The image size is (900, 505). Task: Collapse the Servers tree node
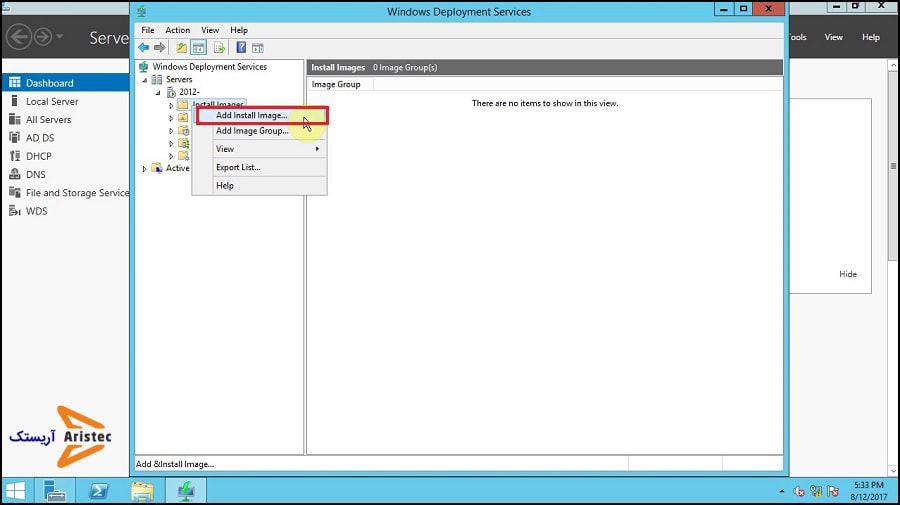coord(144,80)
